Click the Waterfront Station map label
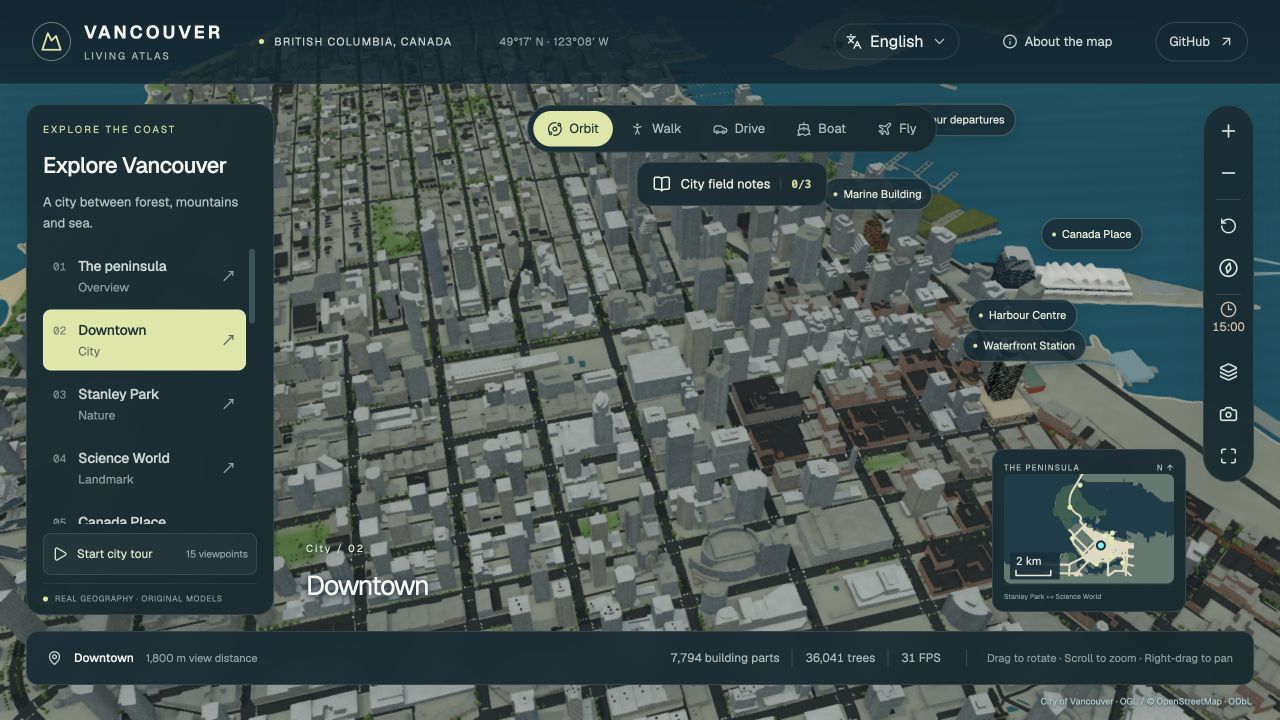Image resolution: width=1280 pixels, height=720 pixels. (x=1023, y=346)
